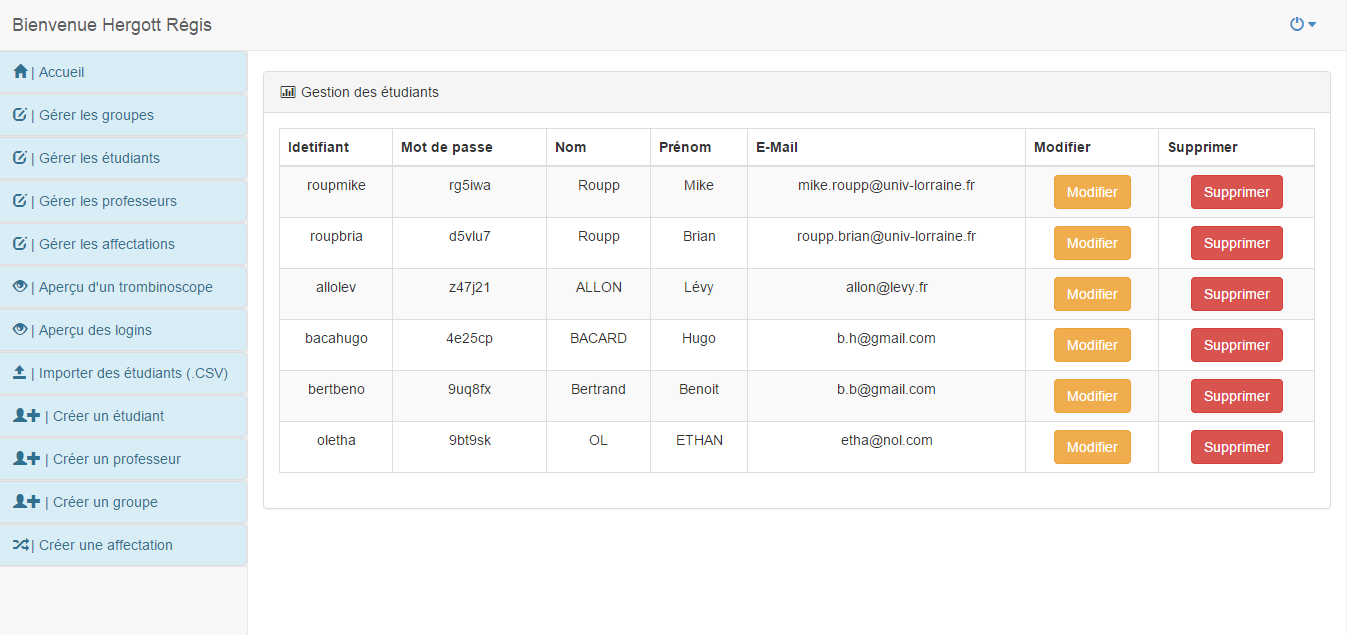Image resolution: width=1347 pixels, height=635 pixels.
Task: Click the home icon beside Accueil
Action: point(20,72)
